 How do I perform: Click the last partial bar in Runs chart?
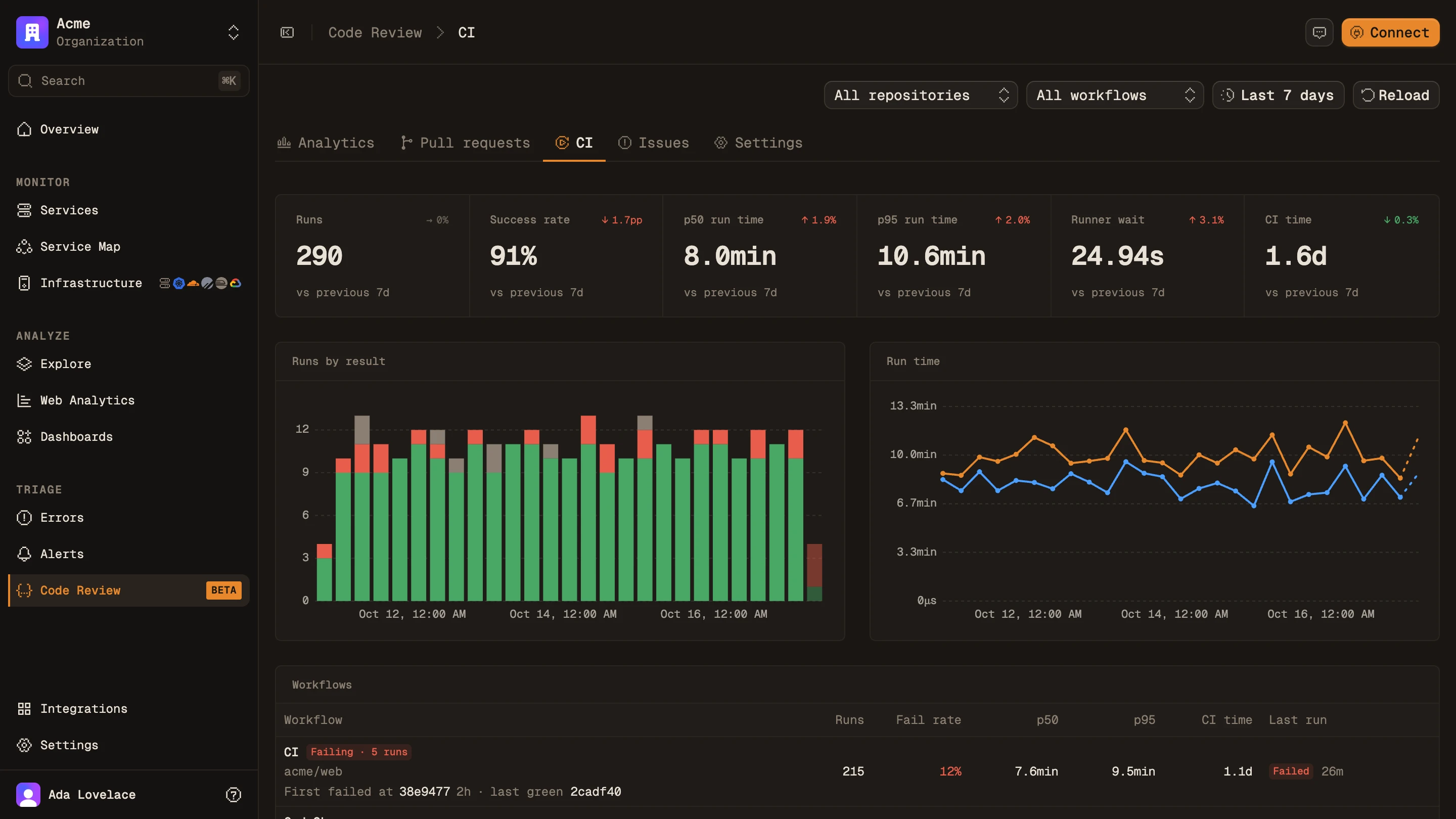(x=814, y=572)
